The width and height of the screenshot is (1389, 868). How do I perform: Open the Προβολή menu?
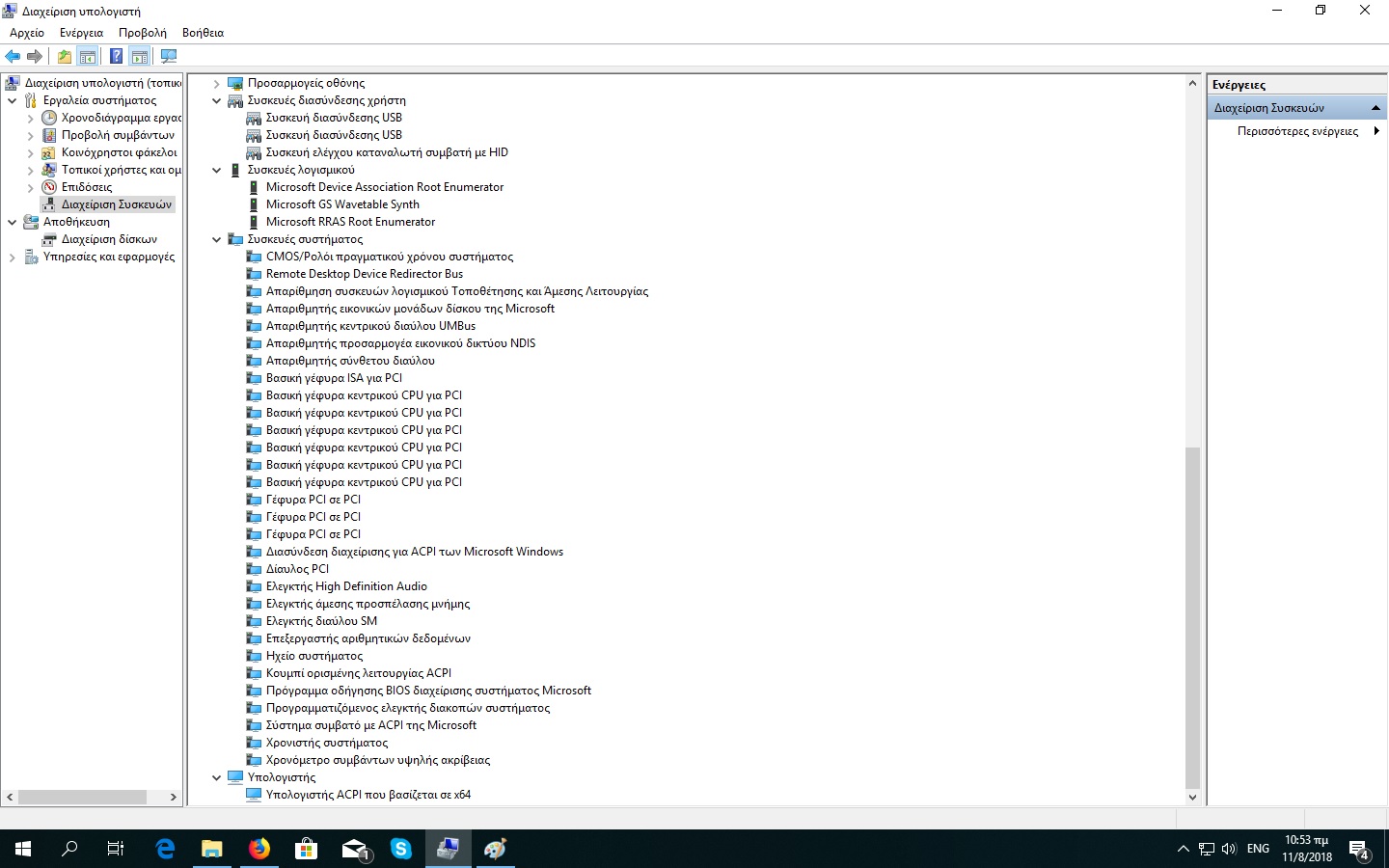pyautogui.click(x=143, y=33)
